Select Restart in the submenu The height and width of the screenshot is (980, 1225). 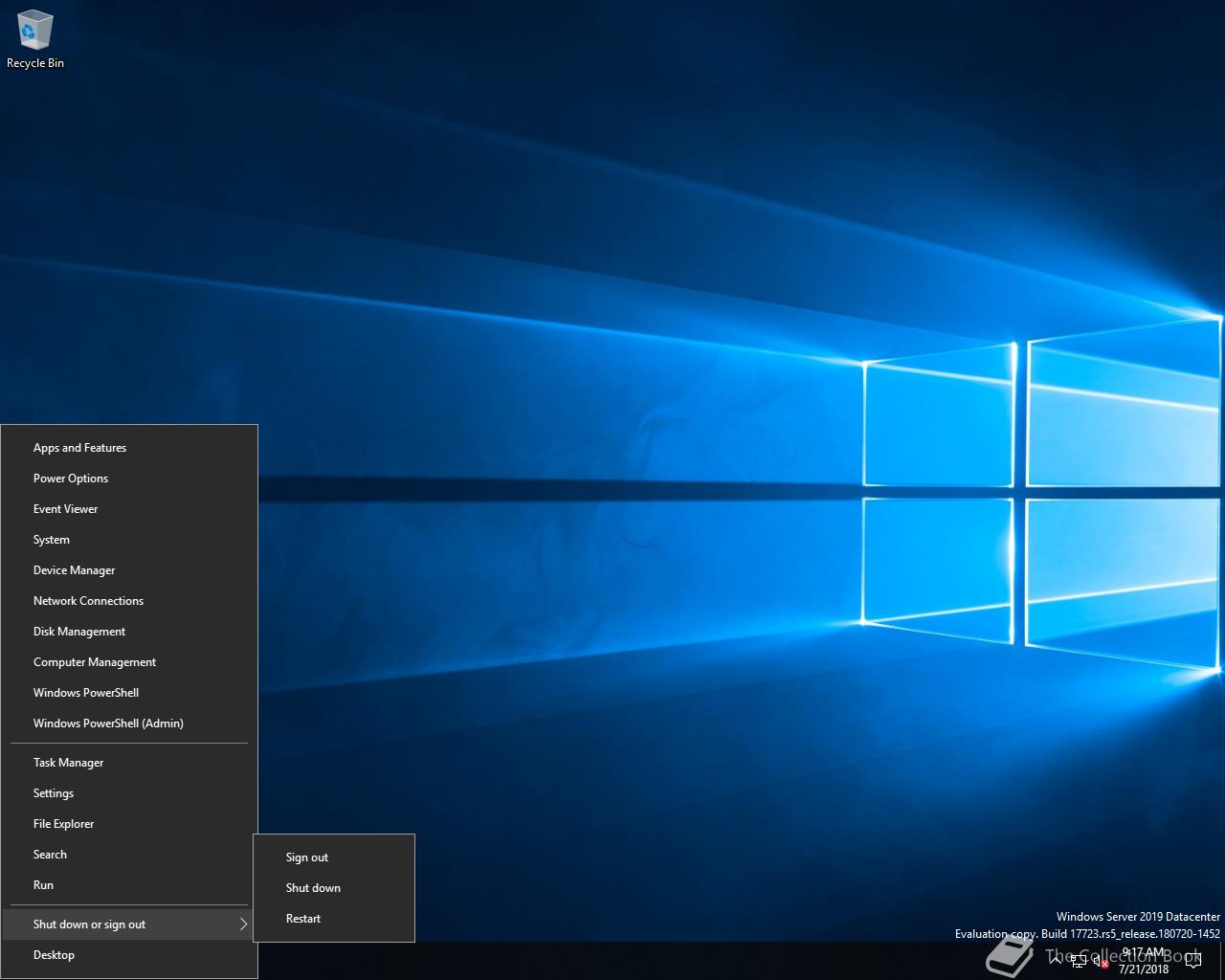(334, 919)
